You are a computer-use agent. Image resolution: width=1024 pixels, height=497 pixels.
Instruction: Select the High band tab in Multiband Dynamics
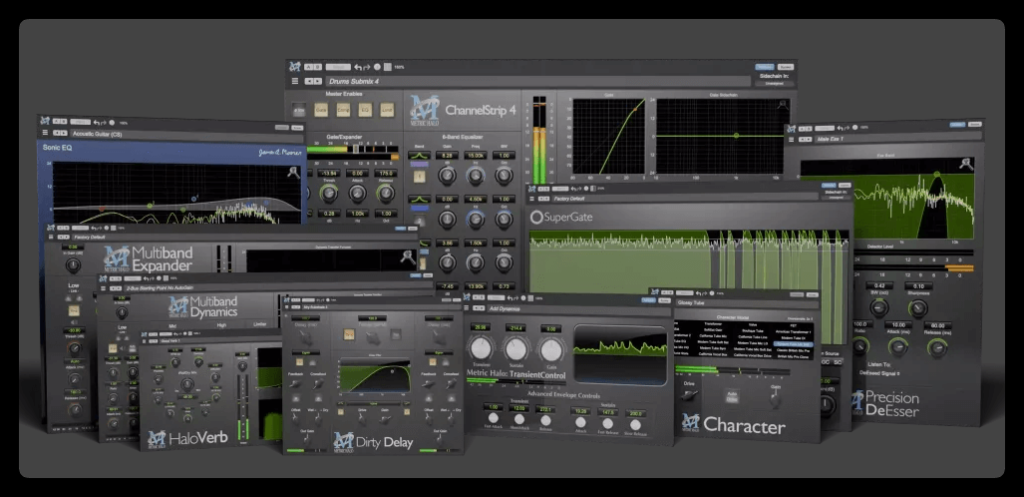[222, 323]
